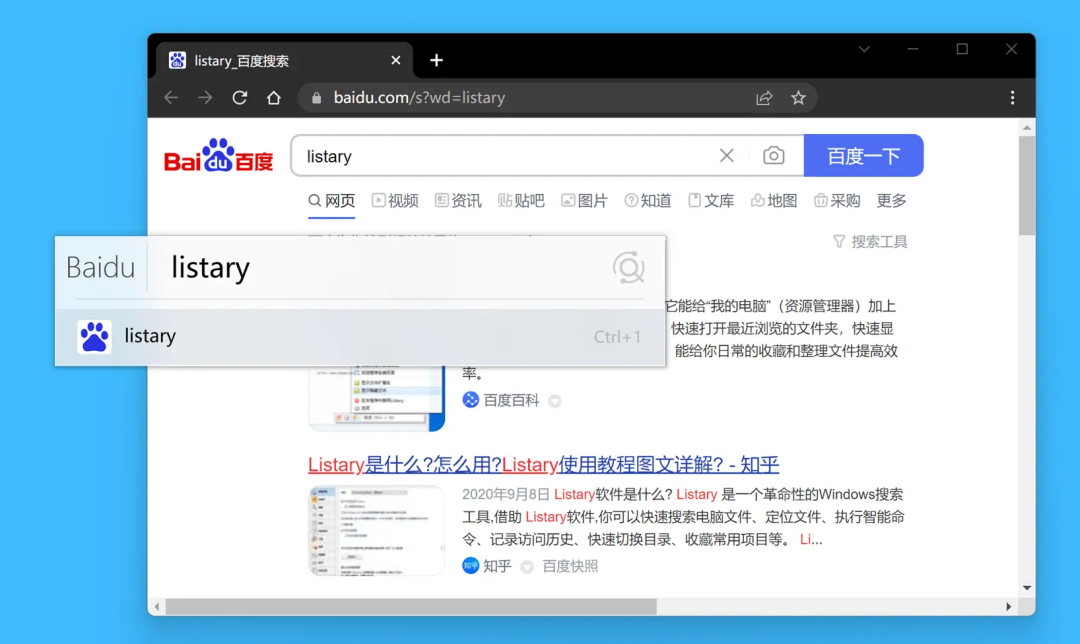
Task: Switch to the 图片 search tab
Action: [585, 200]
